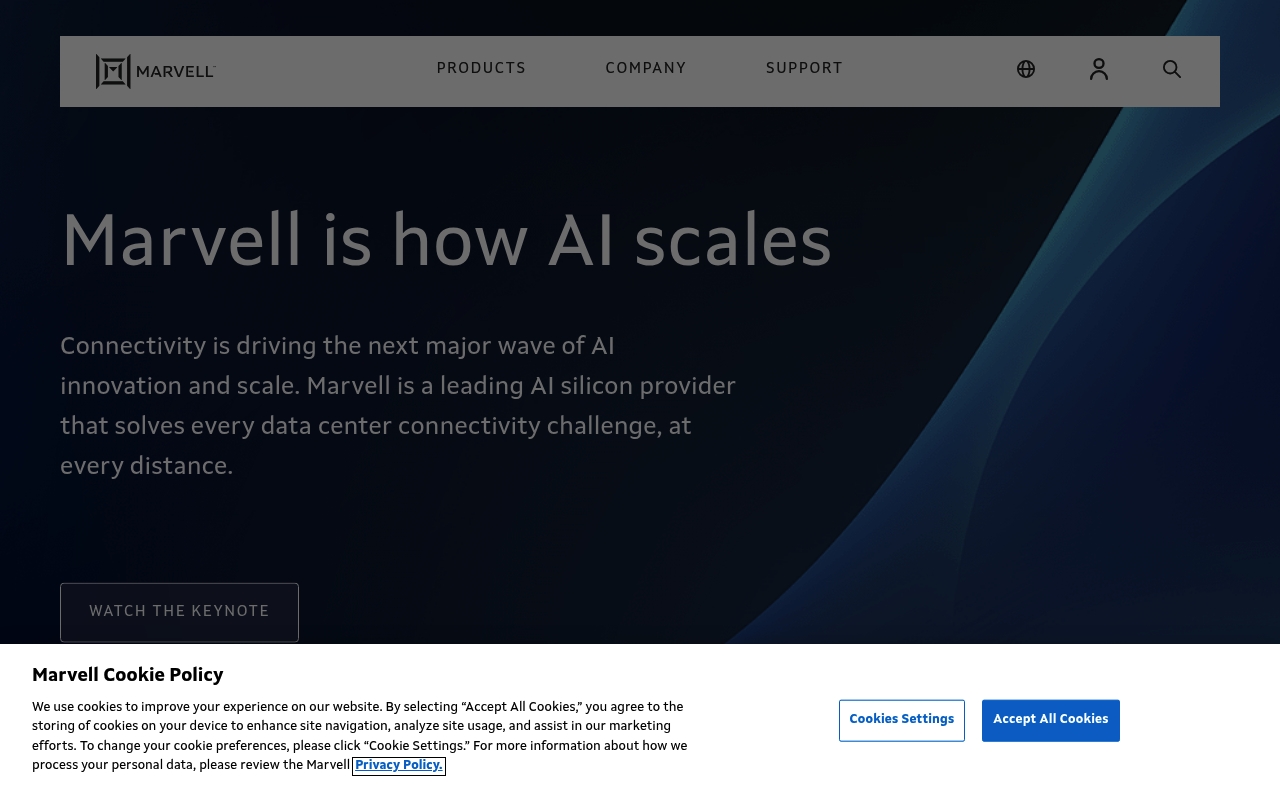Image resolution: width=1280 pixels, height=800 pixels.
Task: Click the Marvell square M emblem
Action: [113, 71]
